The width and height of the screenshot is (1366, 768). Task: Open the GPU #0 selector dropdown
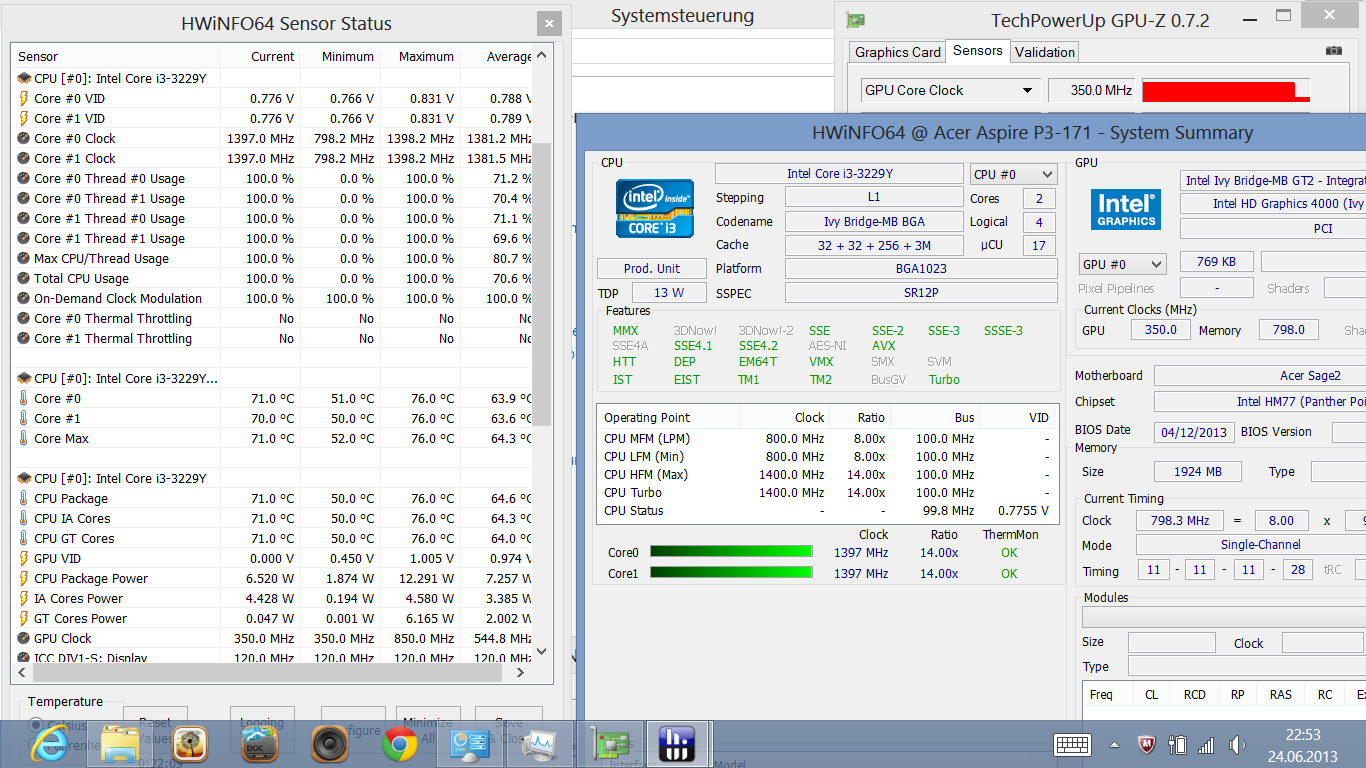coord(1122,264)
